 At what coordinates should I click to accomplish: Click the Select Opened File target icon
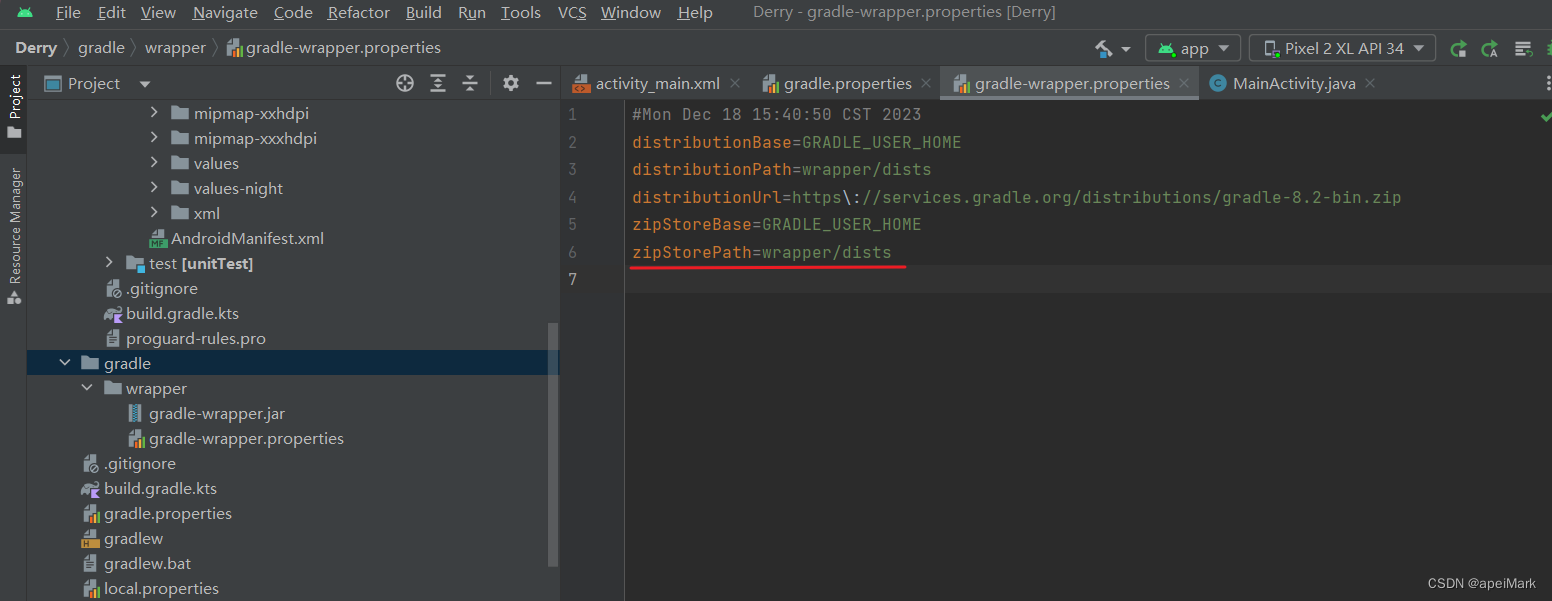click(405, 84)
